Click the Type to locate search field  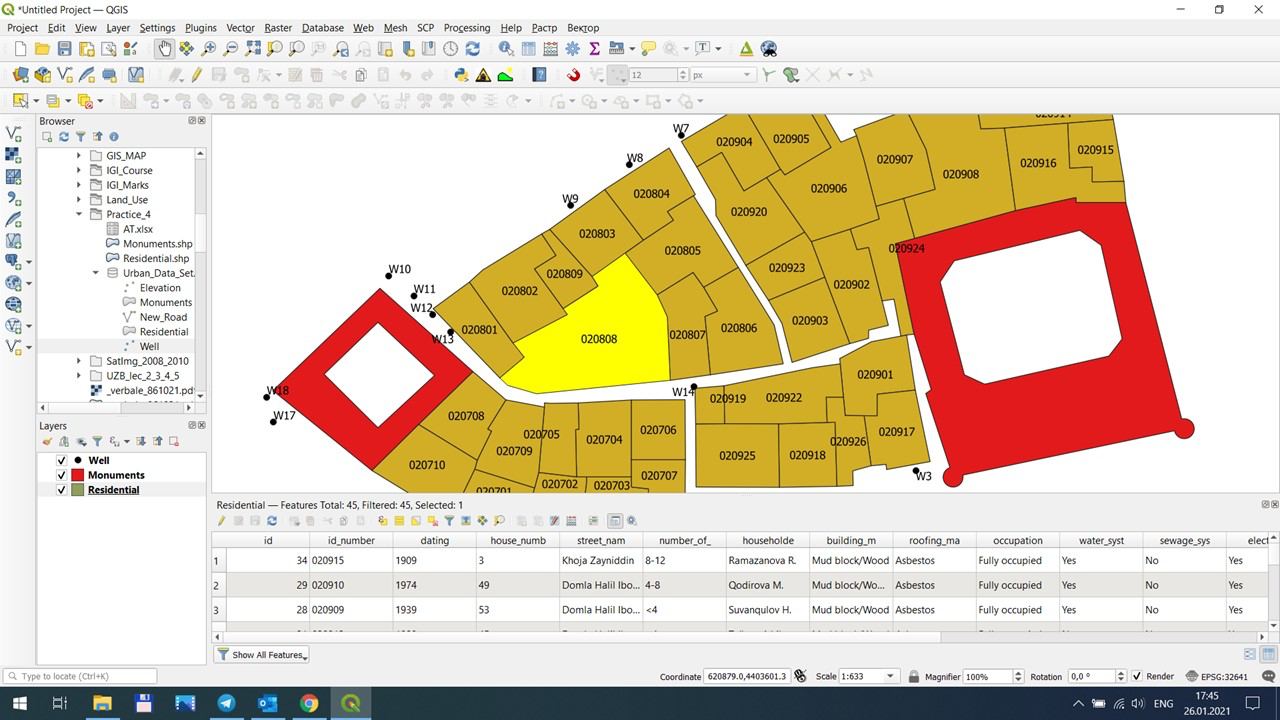pyautogui.click(x=80, y=676)
